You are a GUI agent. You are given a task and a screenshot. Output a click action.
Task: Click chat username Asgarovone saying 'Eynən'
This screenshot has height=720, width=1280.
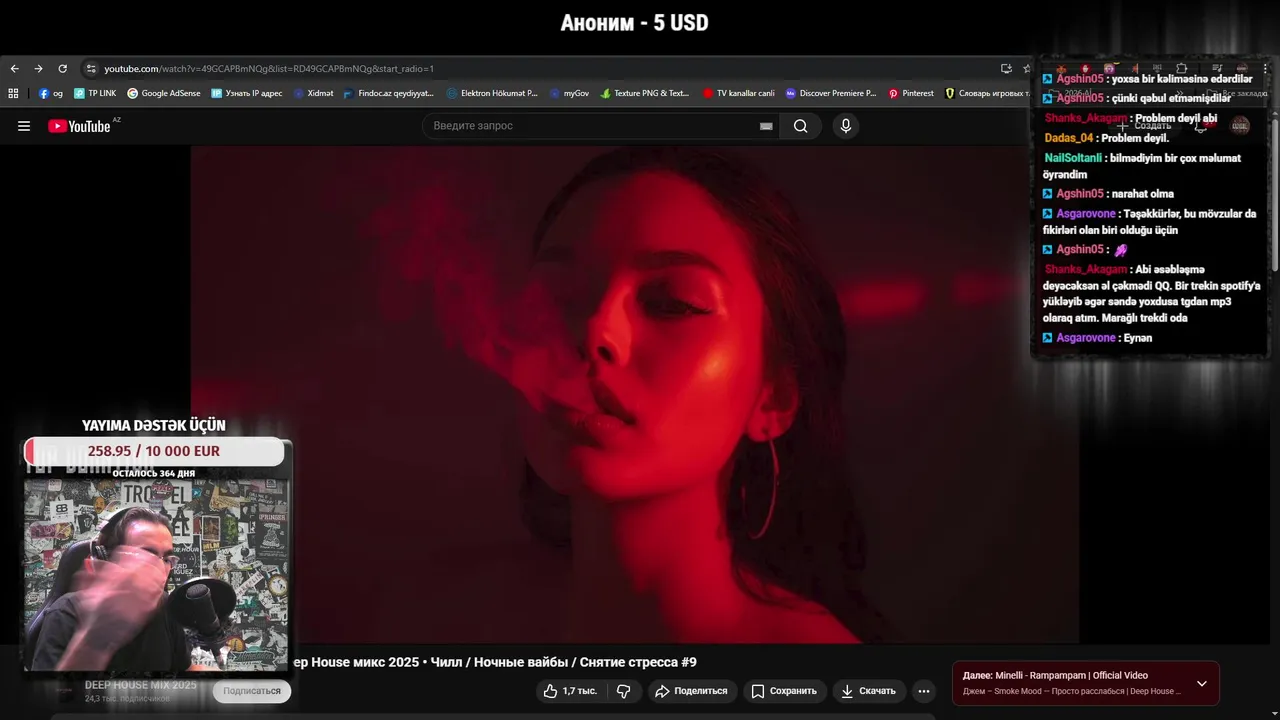(1086, 338)
